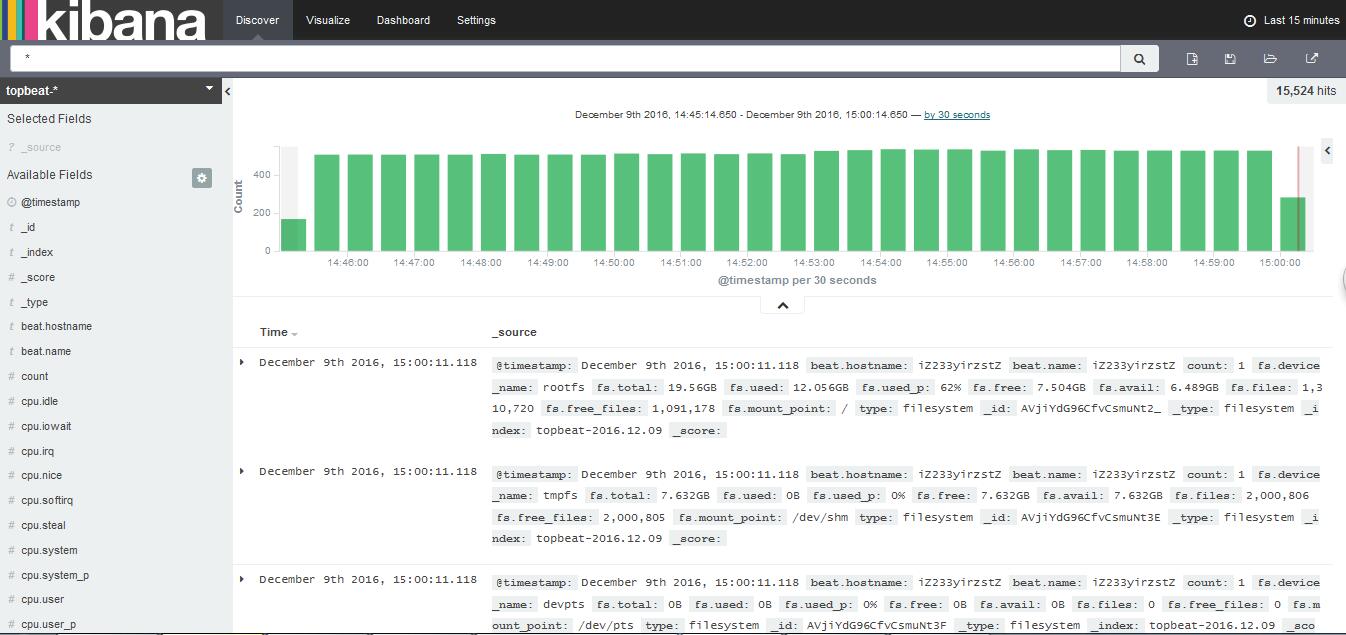Select the beat.name field

[x=46, y=351]
